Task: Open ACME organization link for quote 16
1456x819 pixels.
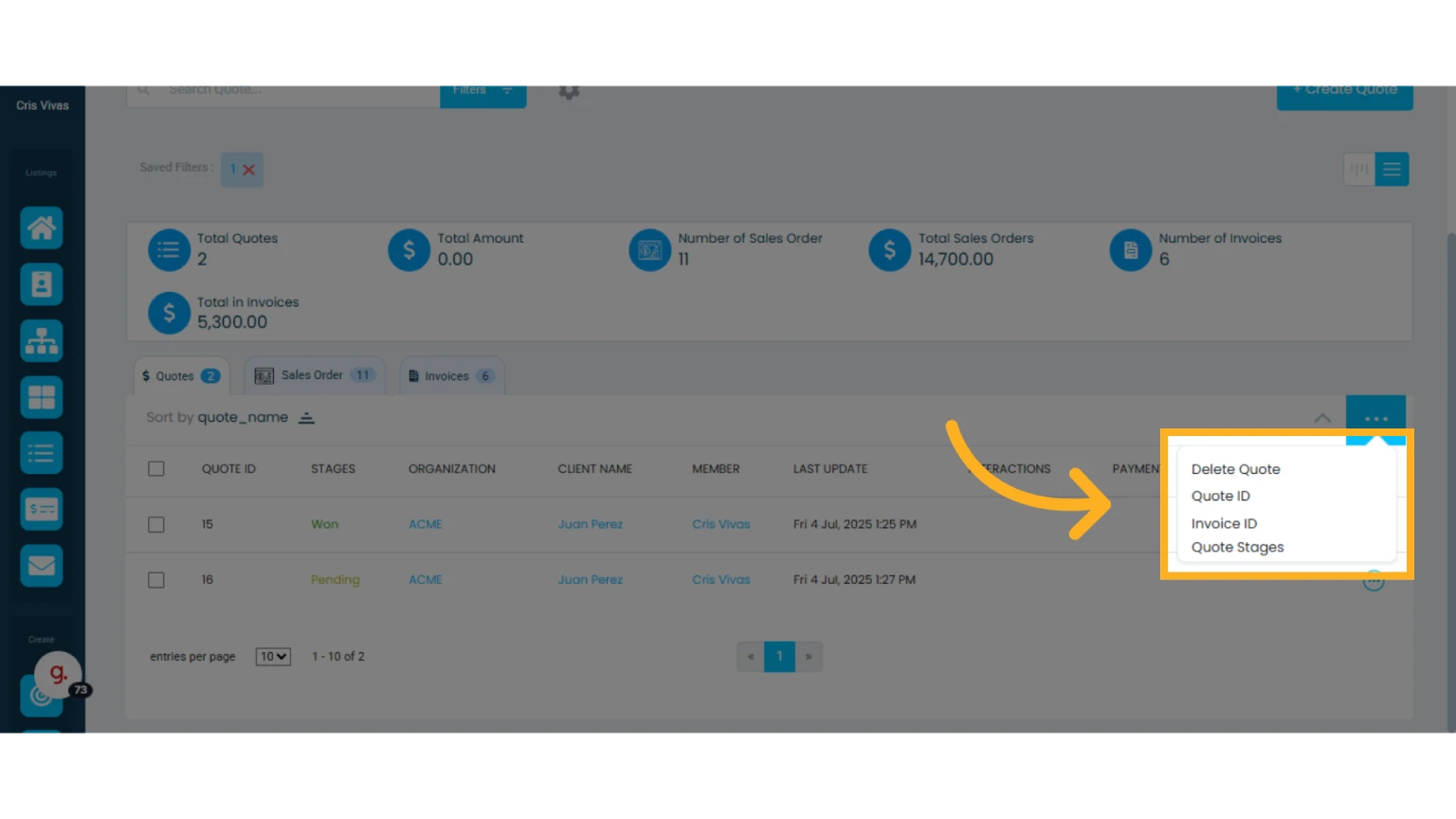Action: tap(426, 580)
